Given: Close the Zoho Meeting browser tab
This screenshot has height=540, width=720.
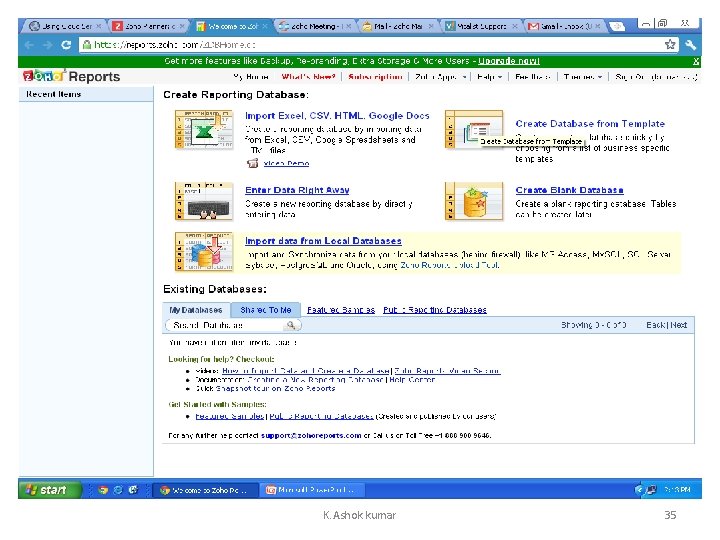Looking at the screenshot, I should pyautogui.click(x=349, y=26).
